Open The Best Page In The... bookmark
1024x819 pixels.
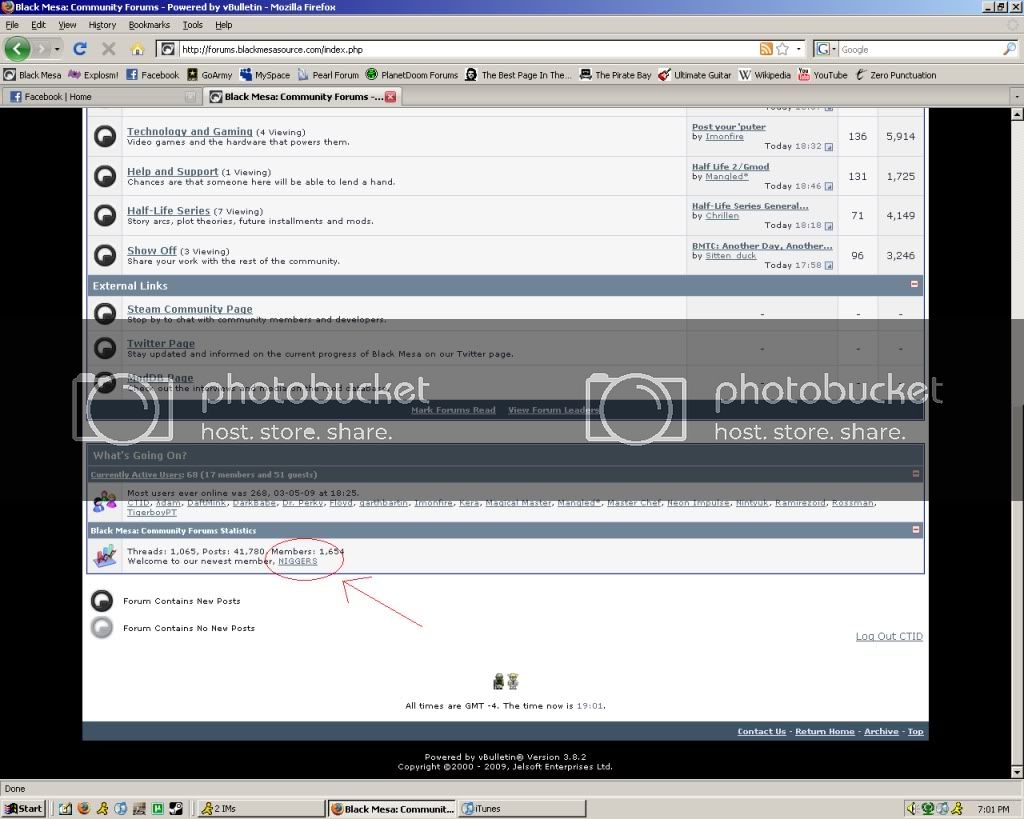519,75
